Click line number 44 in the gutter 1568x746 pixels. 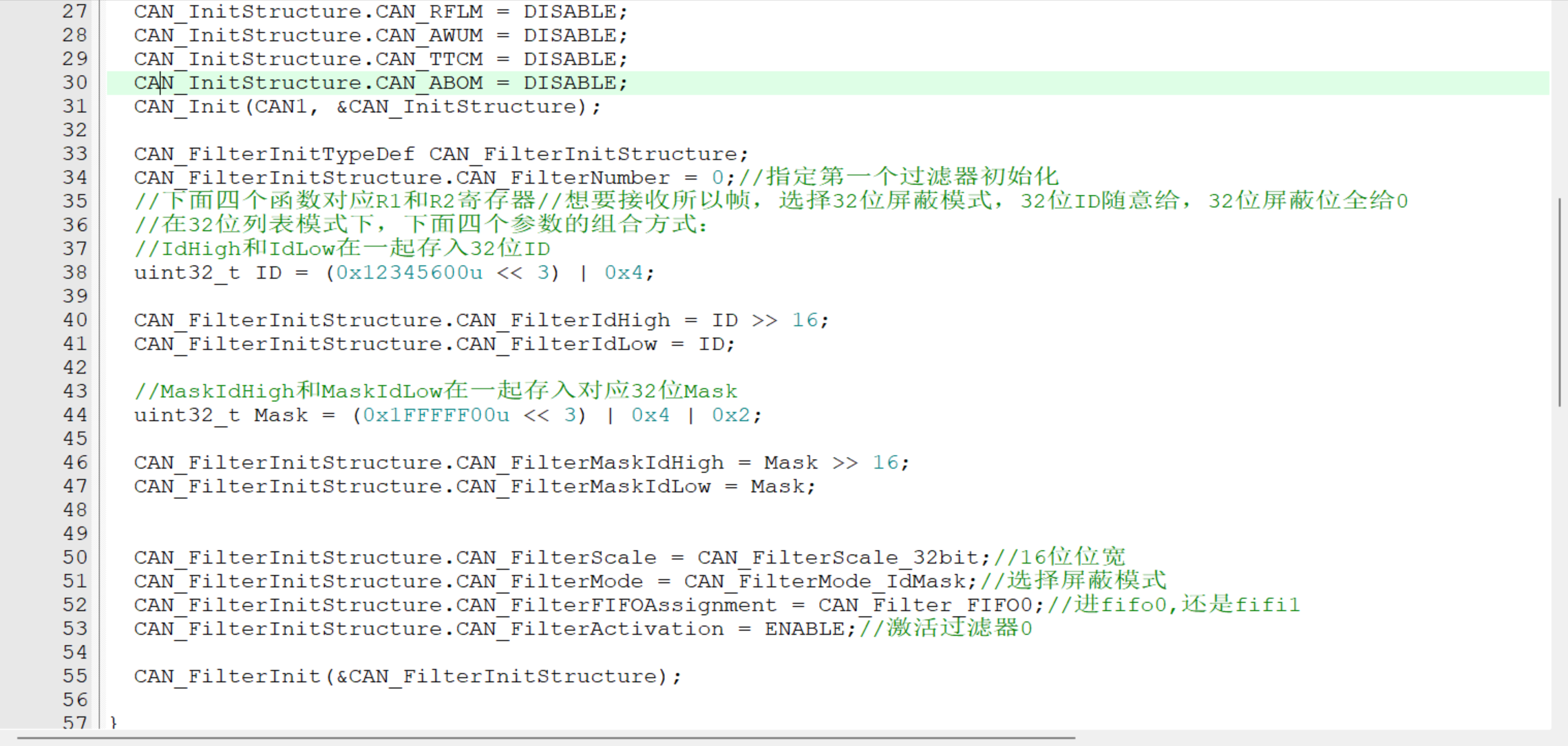(x=75, y=415)
